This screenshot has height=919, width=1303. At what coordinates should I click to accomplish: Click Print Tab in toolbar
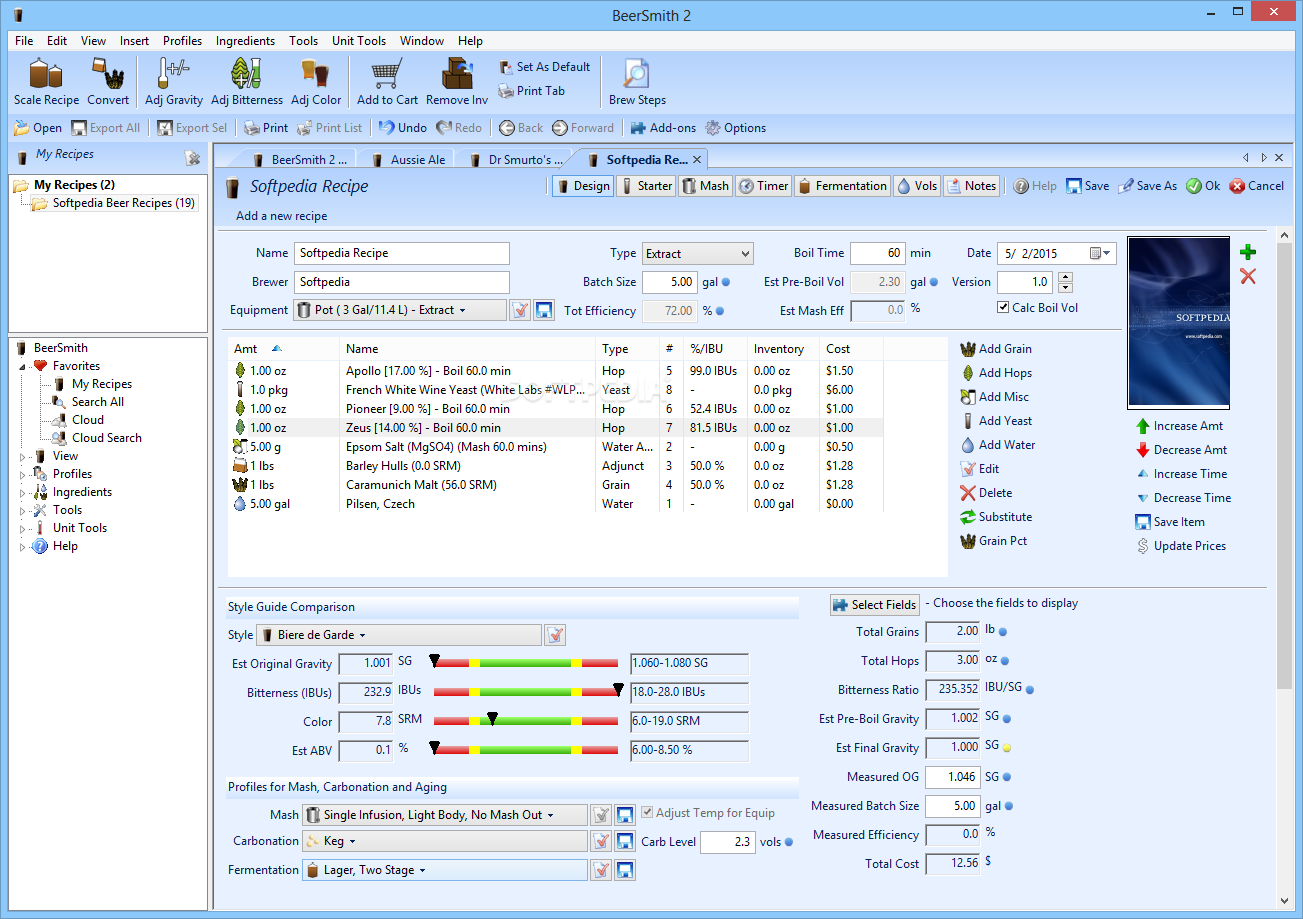[532, 91]
